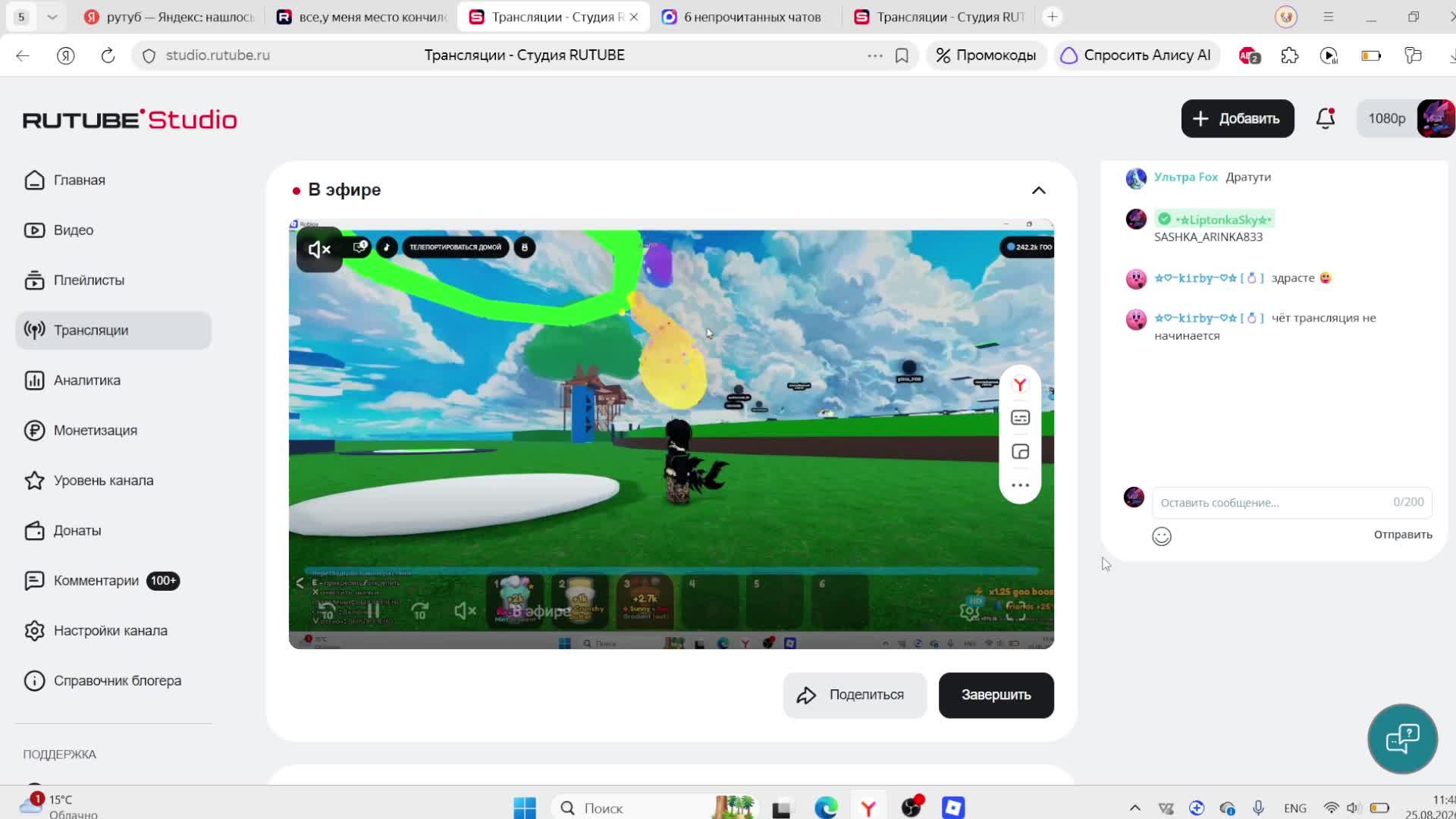
Task: Click the RUTUBE Studio logo
Action: (130, 120)
